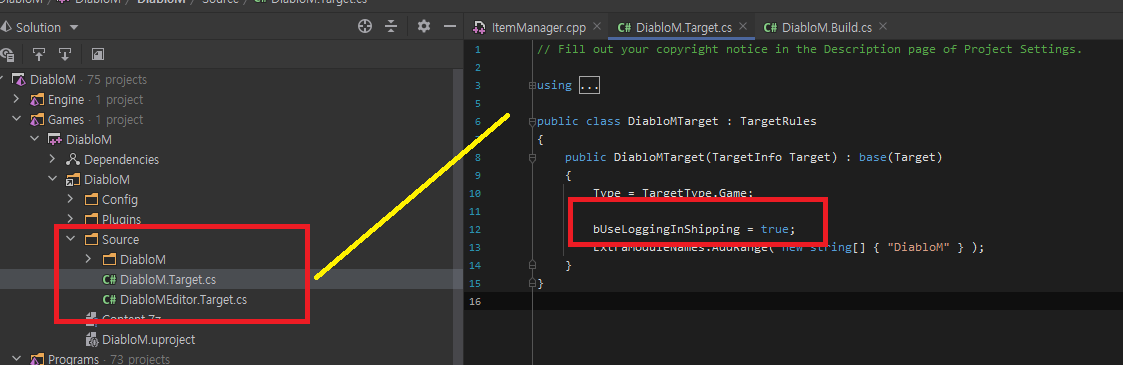Expand the folded using block marker
This screenshot has width=1123, height=365.
[531, 85]
